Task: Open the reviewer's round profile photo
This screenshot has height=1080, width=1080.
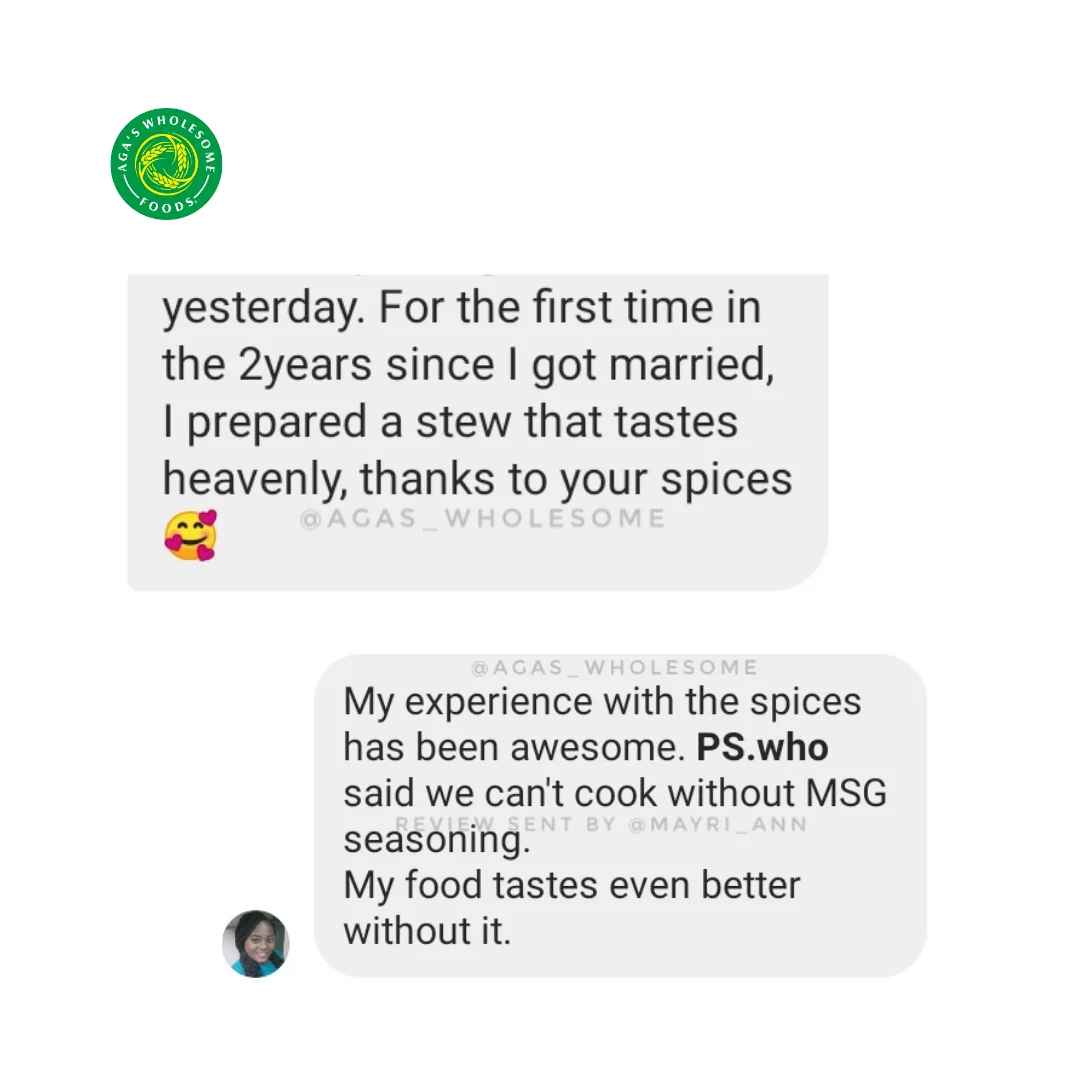Action: pos(256,944)
